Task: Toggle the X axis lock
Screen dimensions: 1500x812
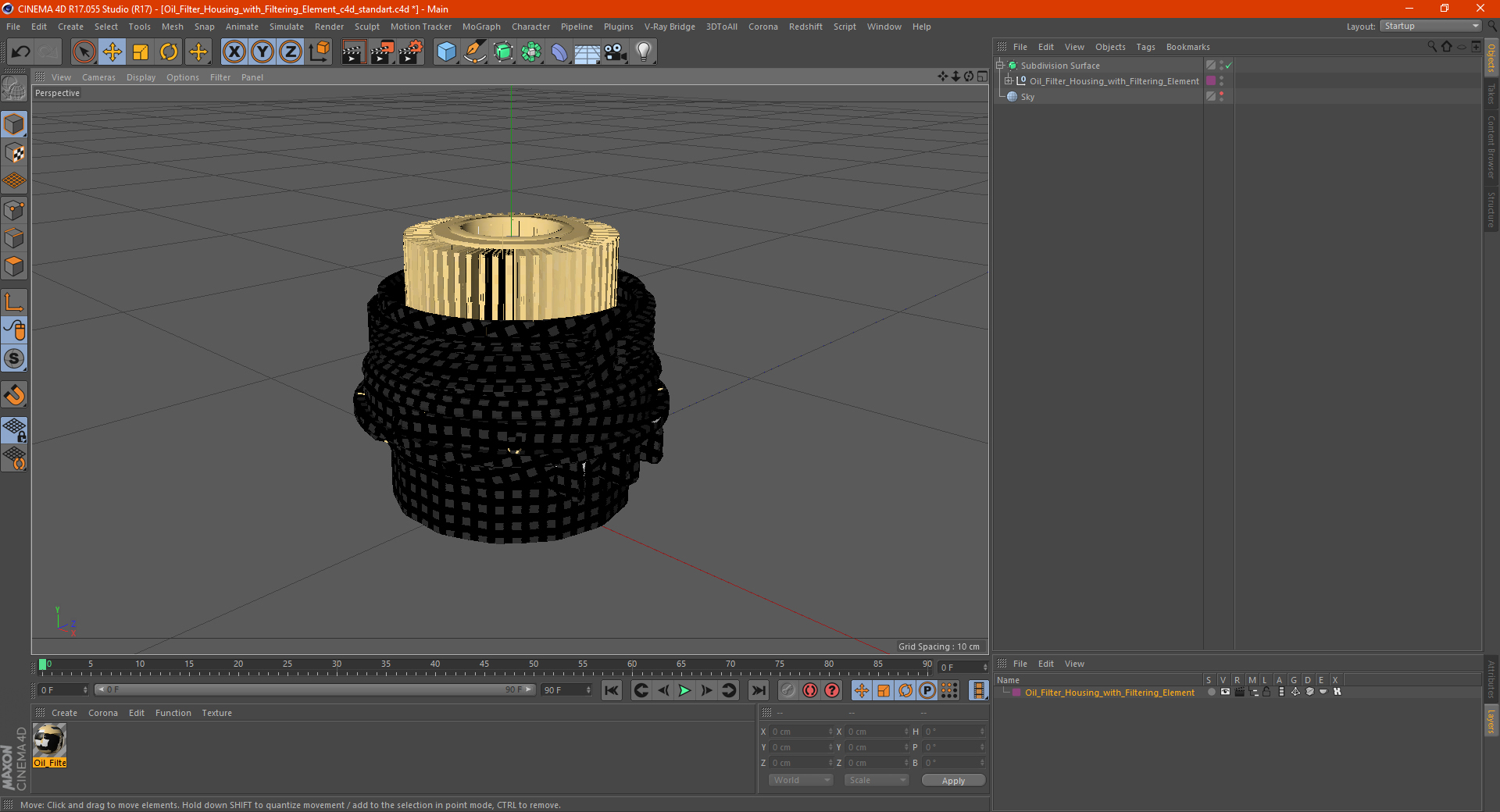Action: (x=234, y=52)
